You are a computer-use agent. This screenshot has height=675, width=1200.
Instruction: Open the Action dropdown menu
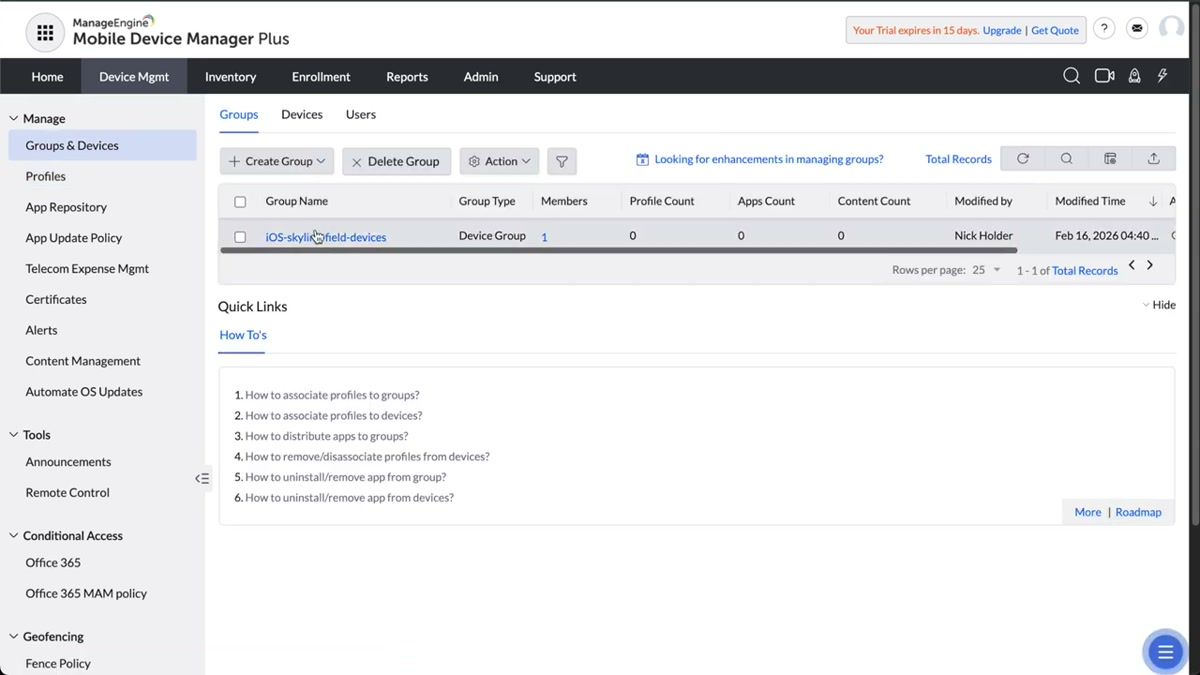[499, 161]
